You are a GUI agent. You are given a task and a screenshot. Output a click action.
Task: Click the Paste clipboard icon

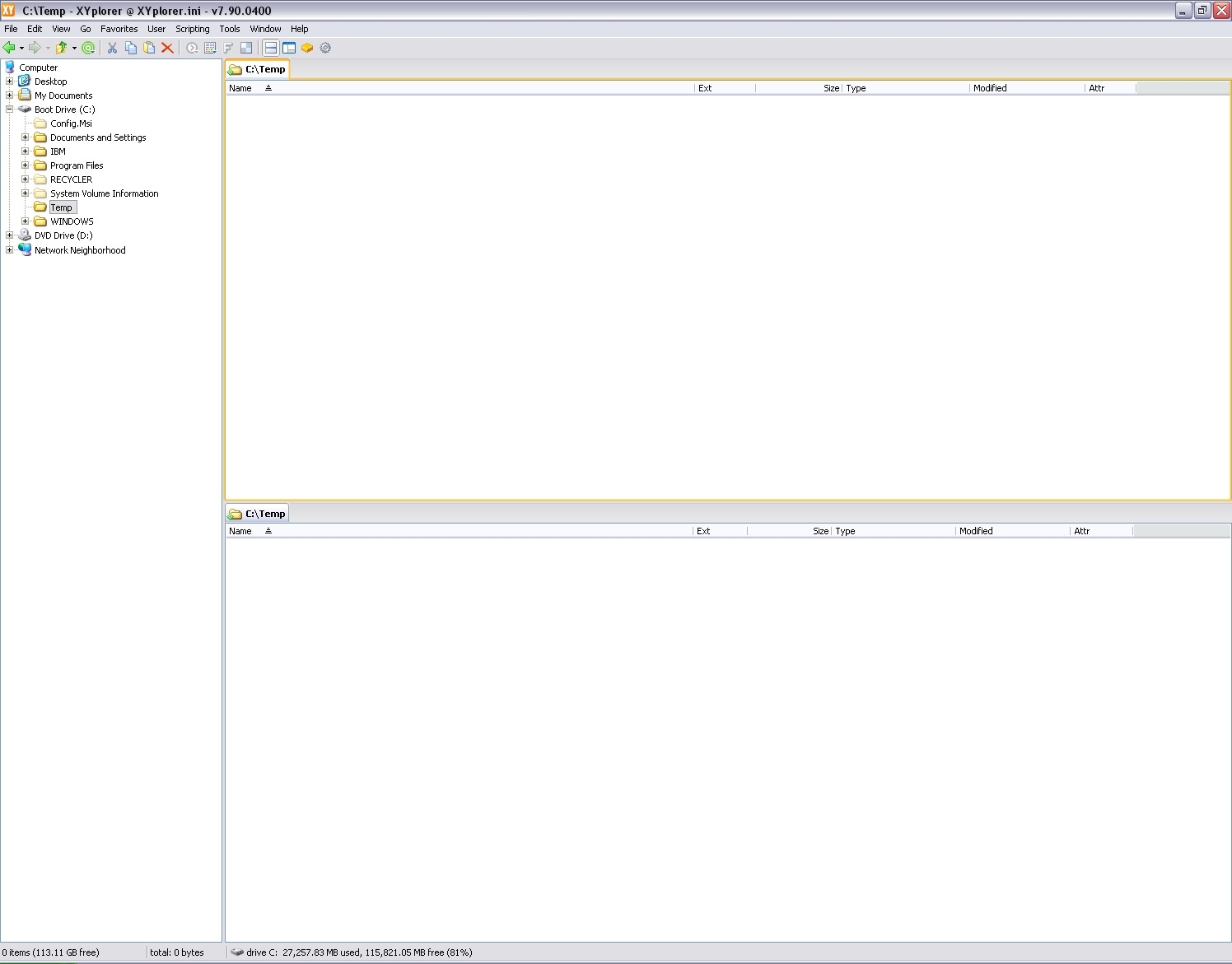click(149, 48)
